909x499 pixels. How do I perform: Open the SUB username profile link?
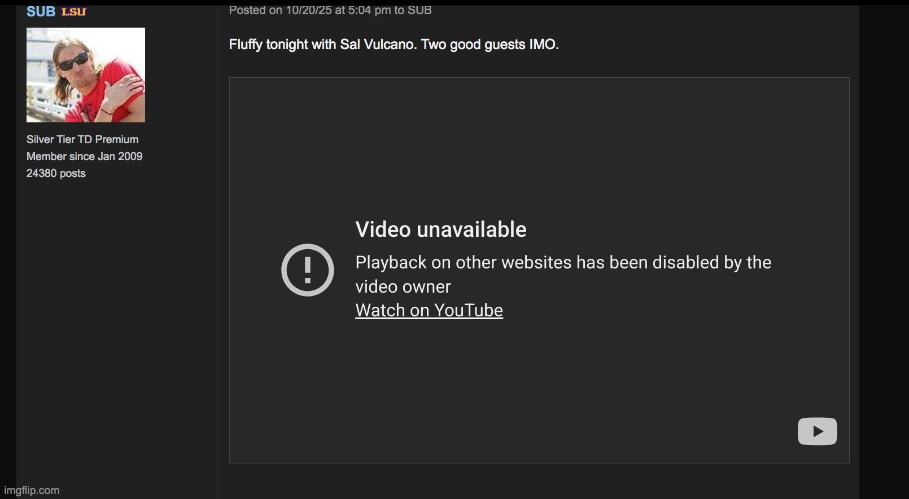41,11
